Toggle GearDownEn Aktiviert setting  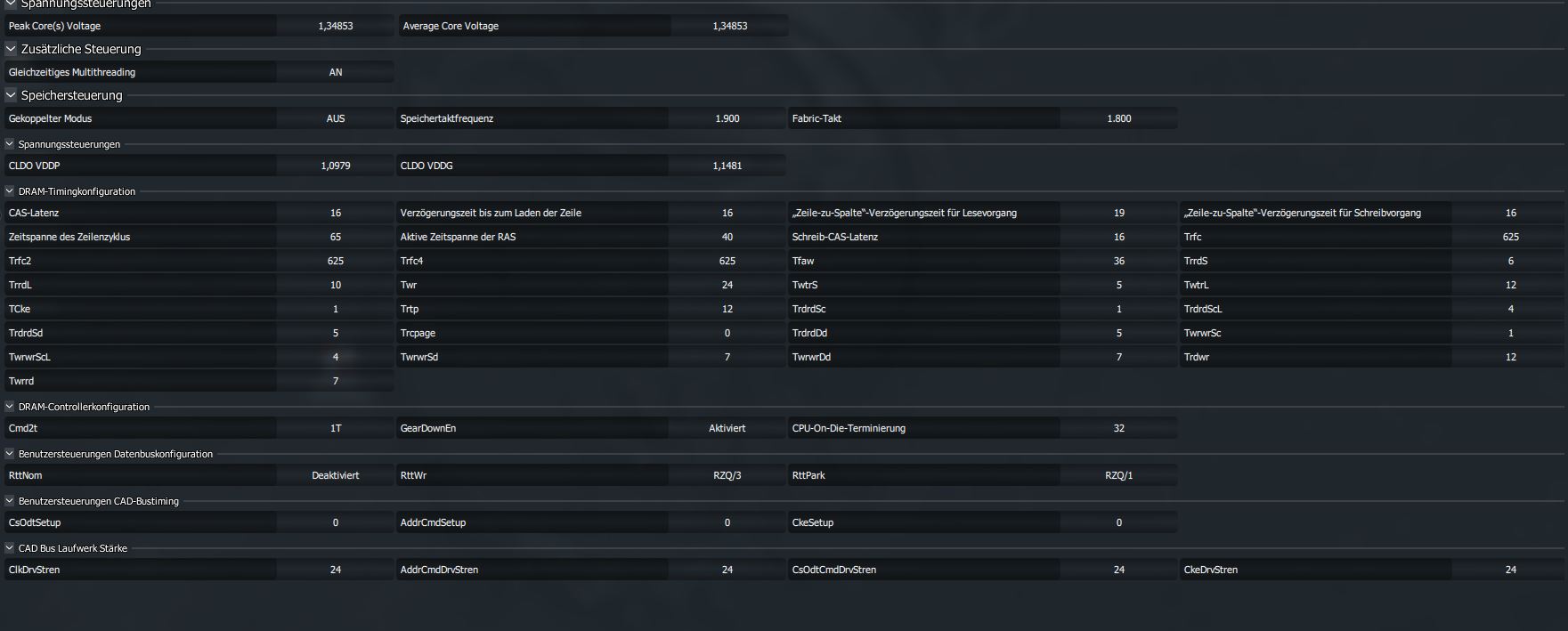point(727,428)
